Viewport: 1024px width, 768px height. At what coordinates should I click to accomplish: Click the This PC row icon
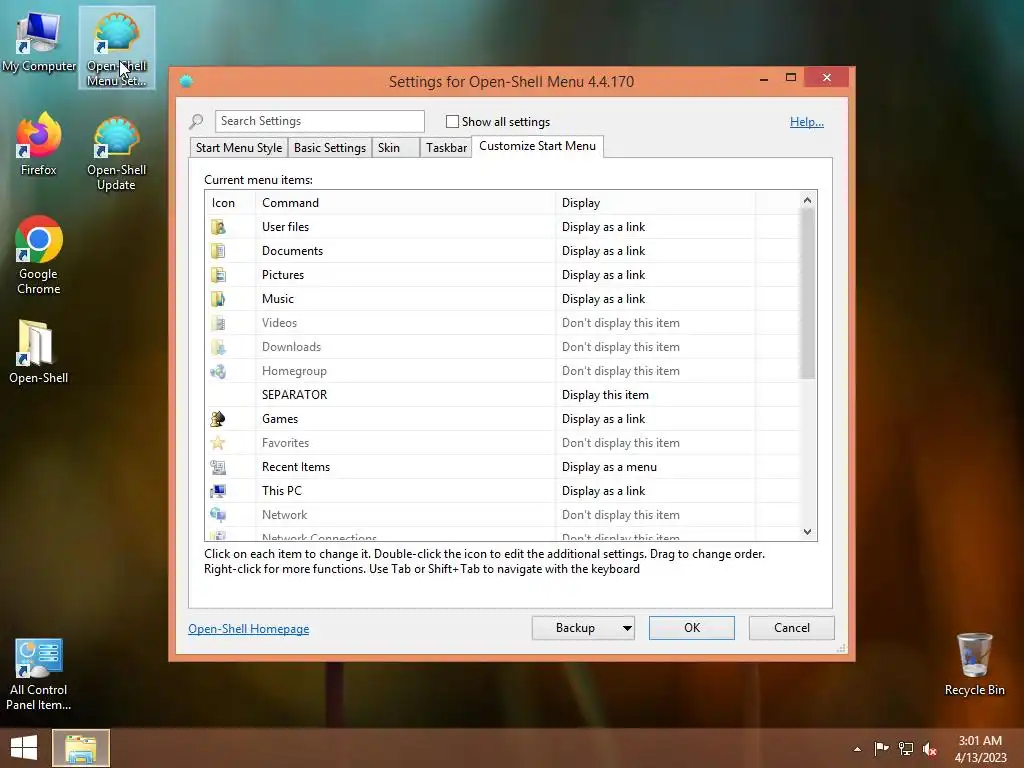click(218, 491)
